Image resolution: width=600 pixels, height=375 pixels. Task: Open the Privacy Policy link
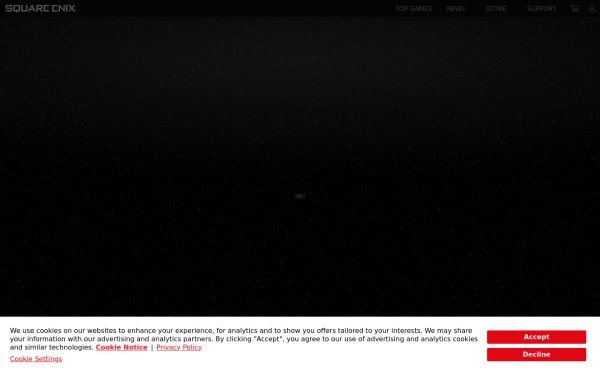coord(179,347)
